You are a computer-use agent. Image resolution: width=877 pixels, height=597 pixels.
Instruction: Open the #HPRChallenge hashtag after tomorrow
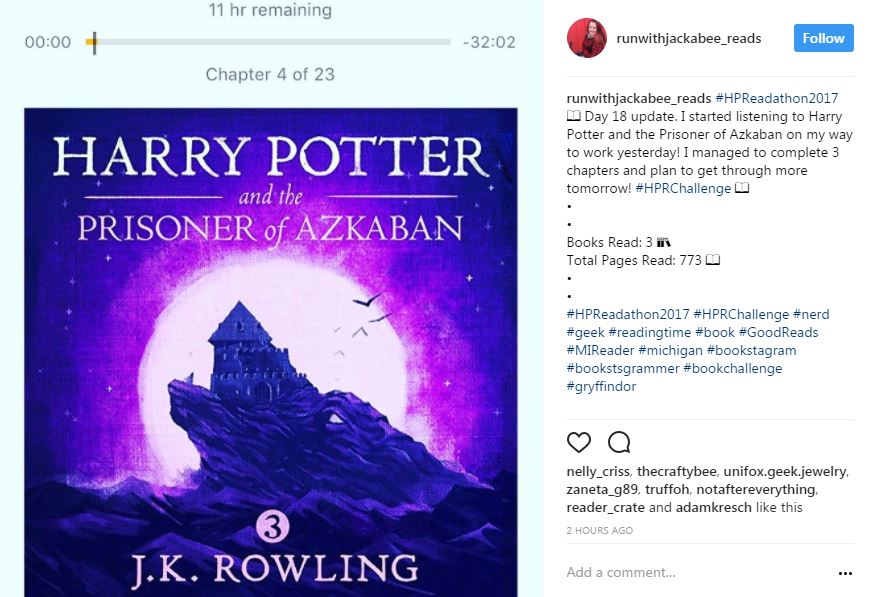coord(683,189)
